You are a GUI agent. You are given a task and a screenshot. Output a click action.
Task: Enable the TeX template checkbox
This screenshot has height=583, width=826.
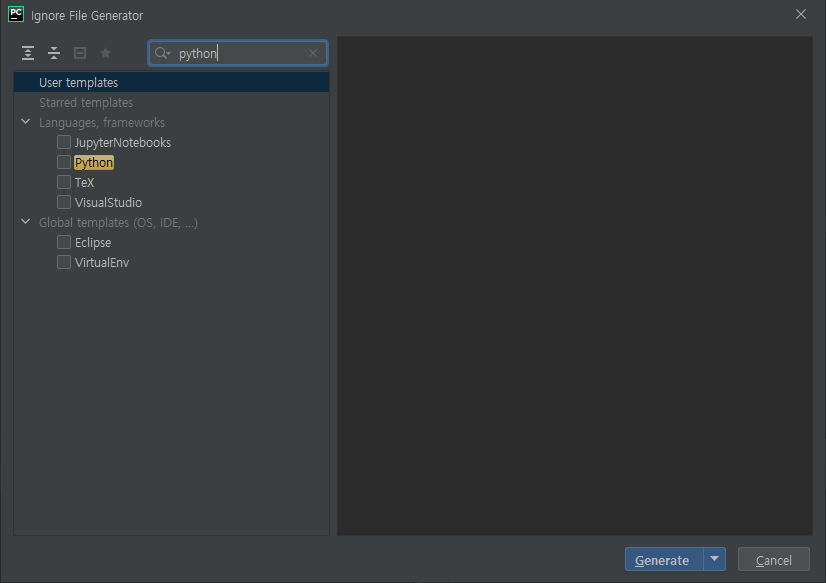coord(64,182)
